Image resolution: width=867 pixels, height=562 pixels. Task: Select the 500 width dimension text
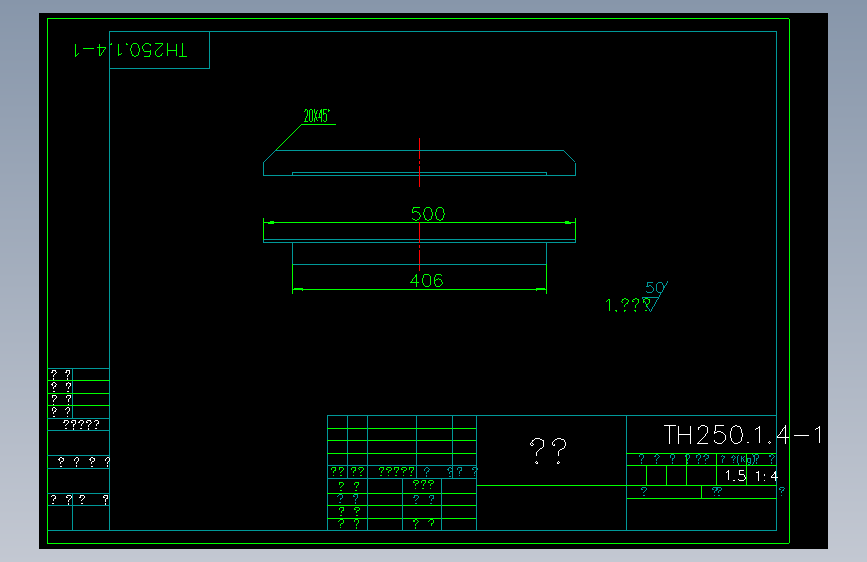428,214
